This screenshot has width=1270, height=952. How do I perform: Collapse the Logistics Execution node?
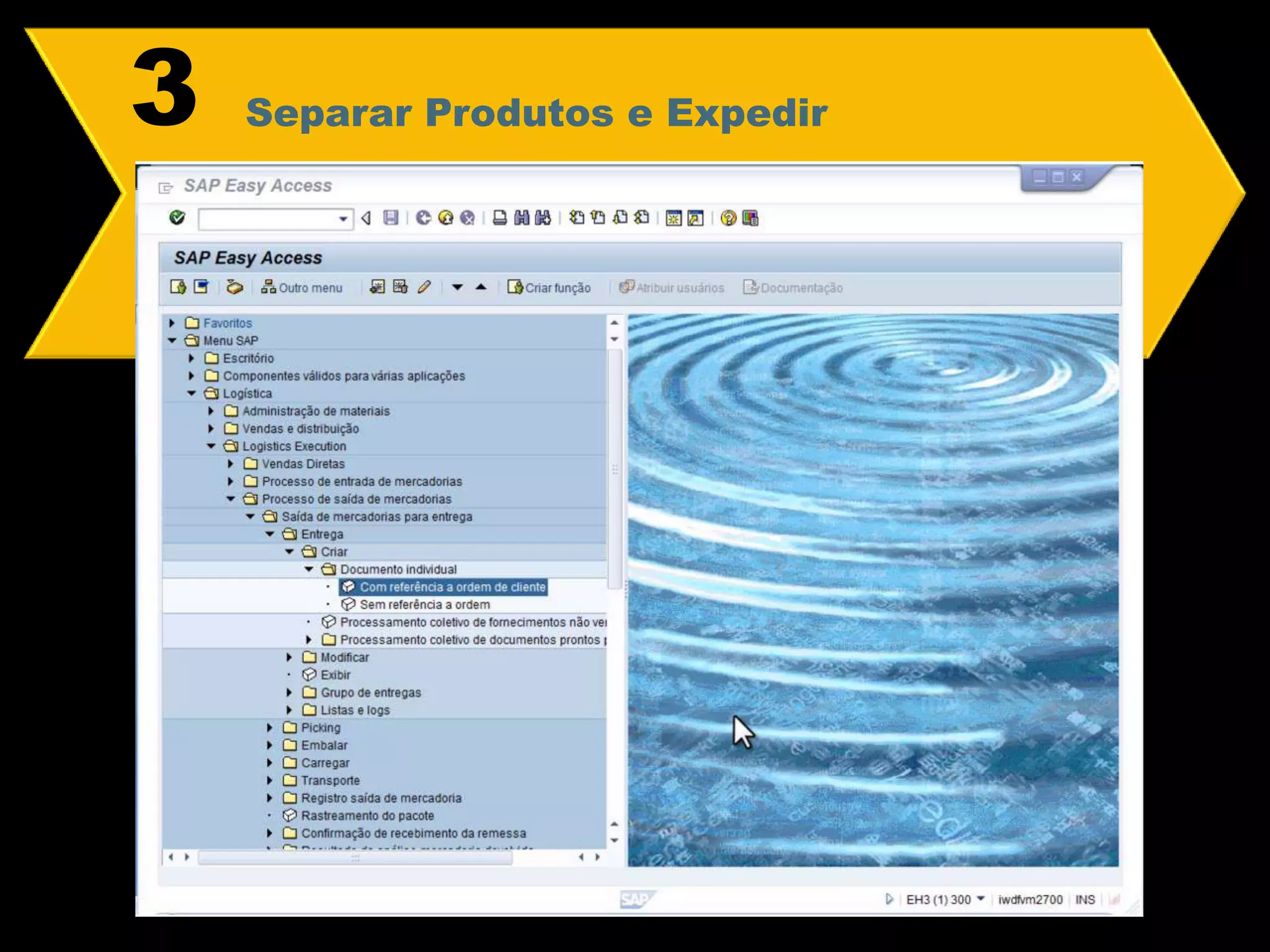[x=211, y=446]
